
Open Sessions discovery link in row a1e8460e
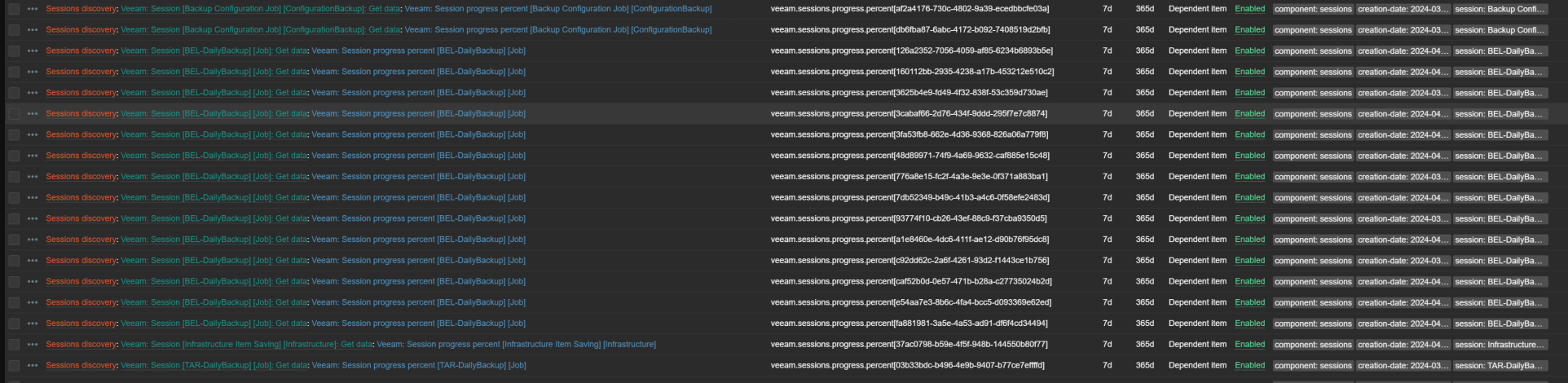pos(81,240)
